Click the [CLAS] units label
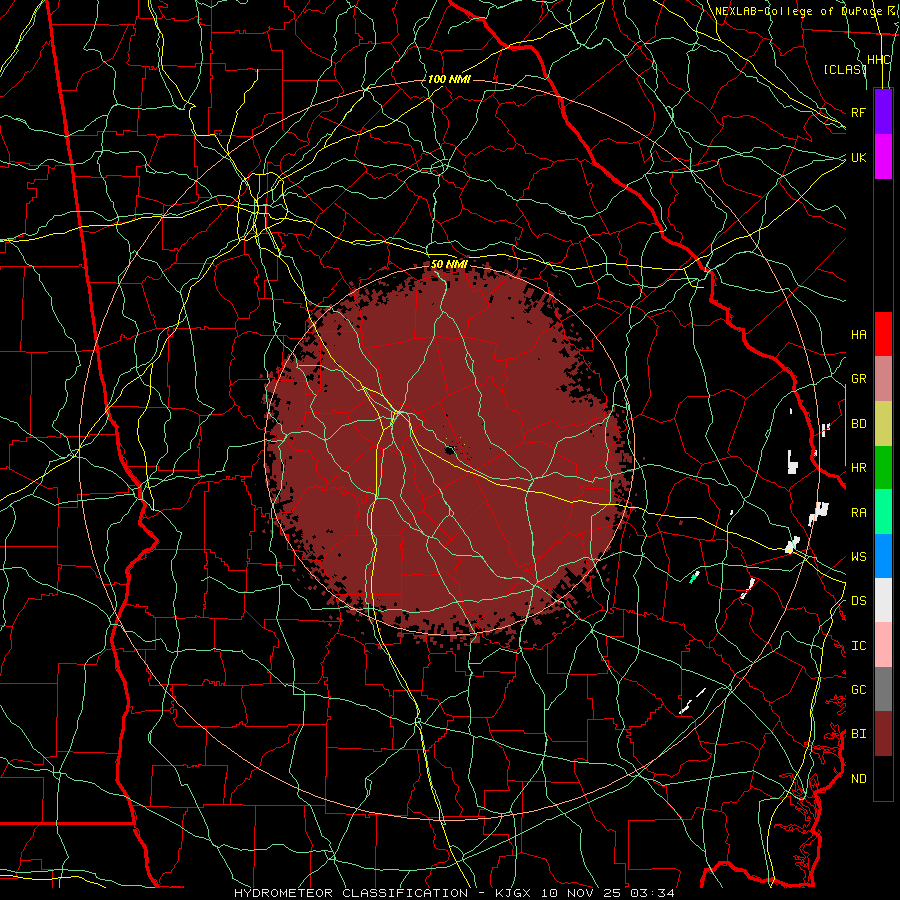The image size is (900, 900). pyautogui.click(x=844, y=69)
